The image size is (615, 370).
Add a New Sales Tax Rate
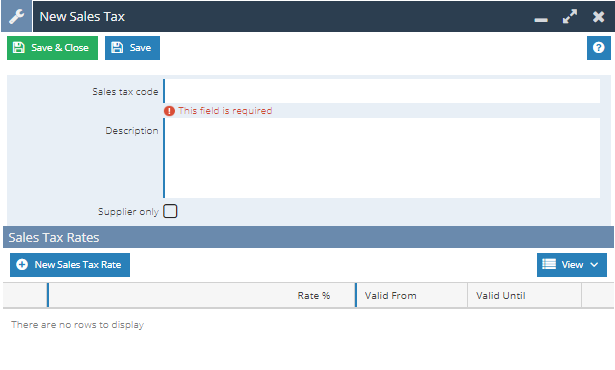point(70,265)
